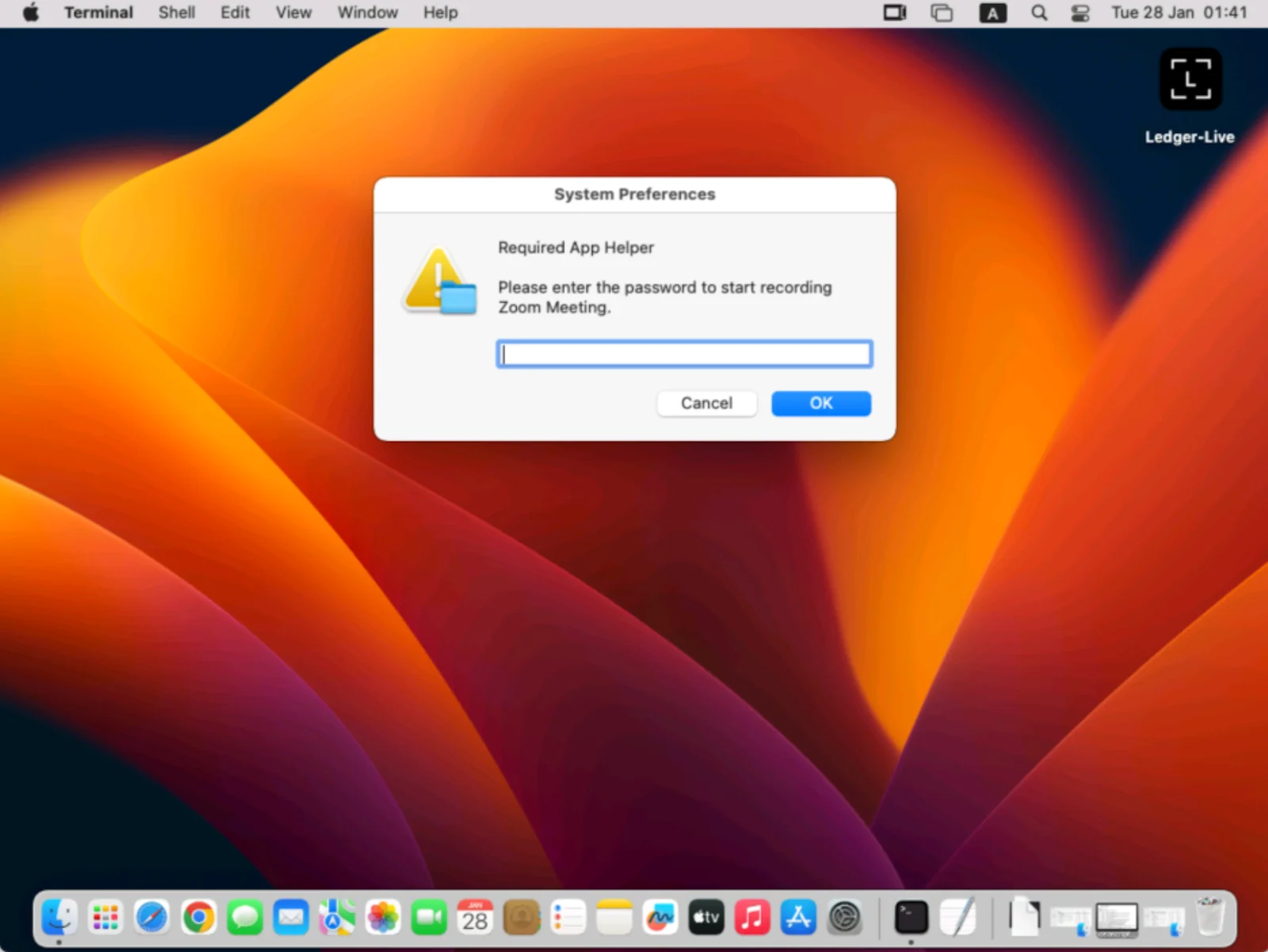This screenshot has width=1268, height=952.
Task: Open Maps app in the Dock
Action: (337, 918)
